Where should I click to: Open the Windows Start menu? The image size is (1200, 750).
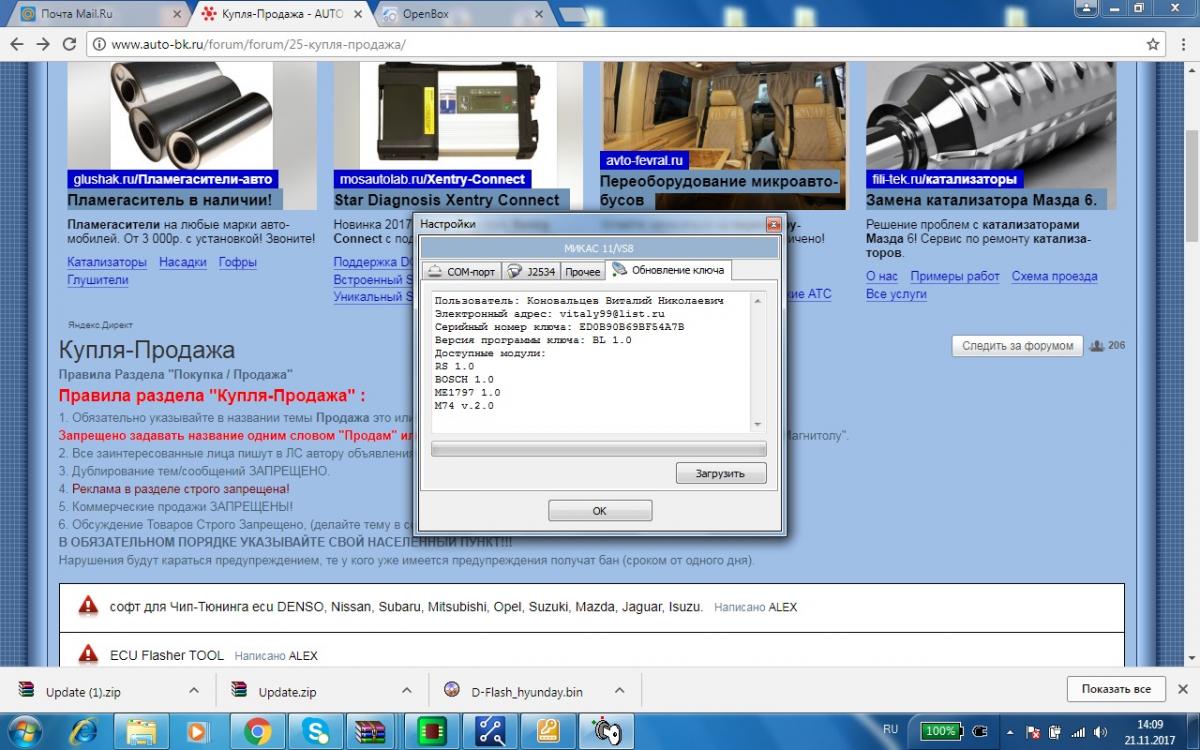(x=23, y=731)
